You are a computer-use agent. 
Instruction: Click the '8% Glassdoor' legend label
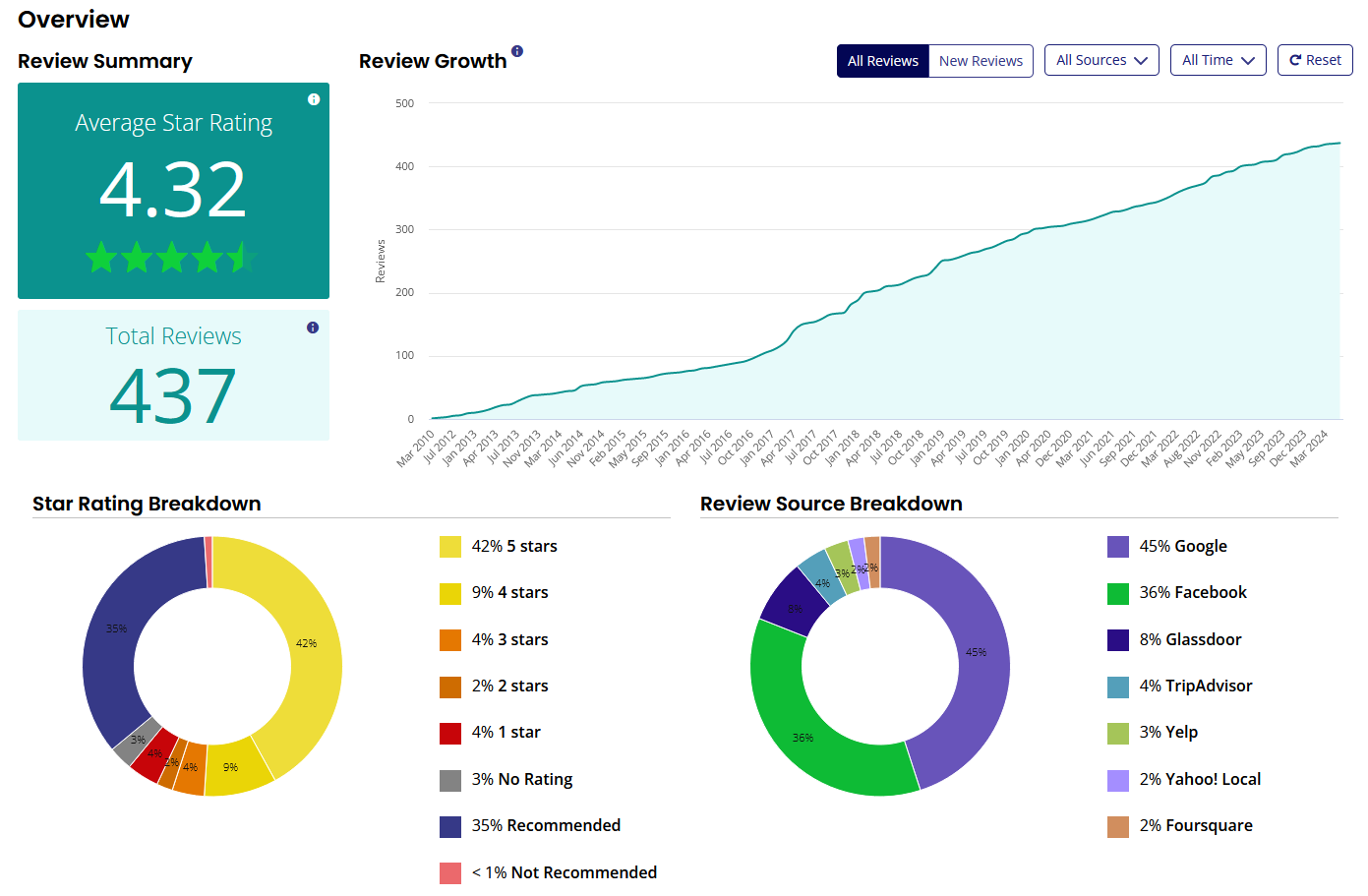pos(1190,639)
